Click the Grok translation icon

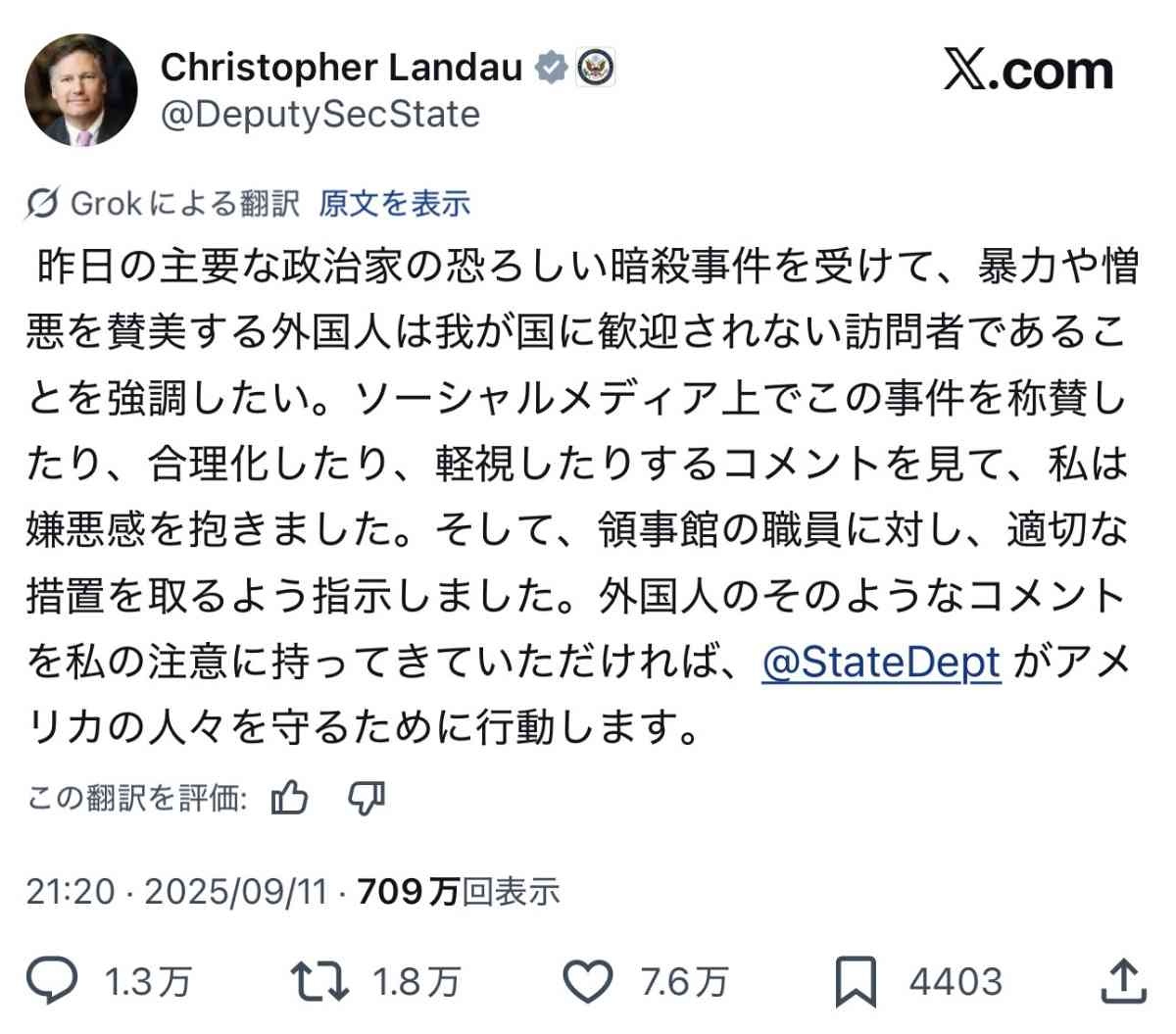(x=42, y=203)
